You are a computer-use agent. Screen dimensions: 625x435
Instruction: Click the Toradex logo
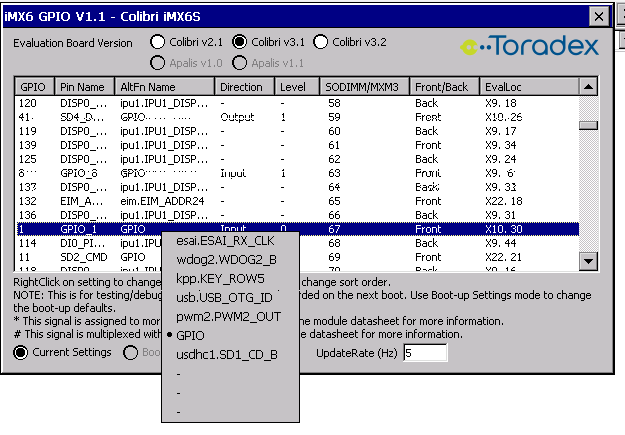529,45
